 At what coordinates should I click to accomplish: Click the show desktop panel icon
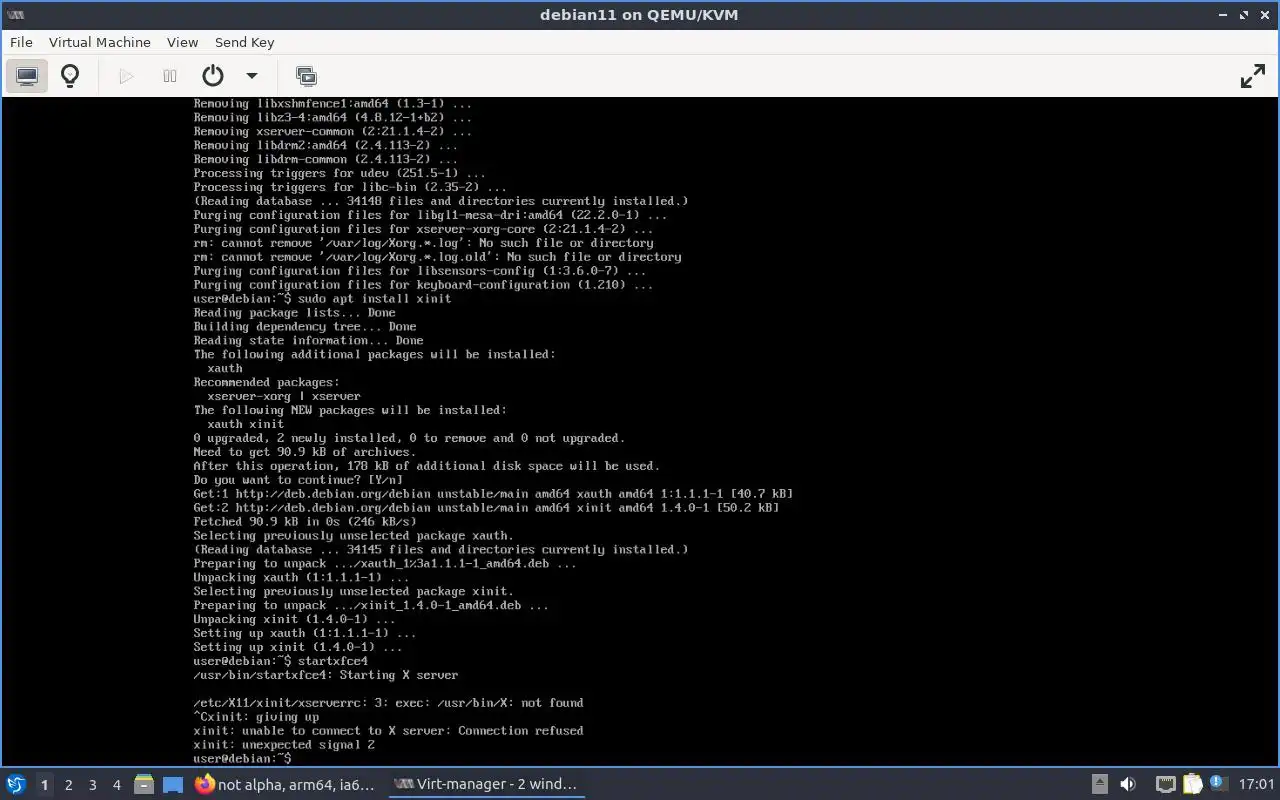172,785
